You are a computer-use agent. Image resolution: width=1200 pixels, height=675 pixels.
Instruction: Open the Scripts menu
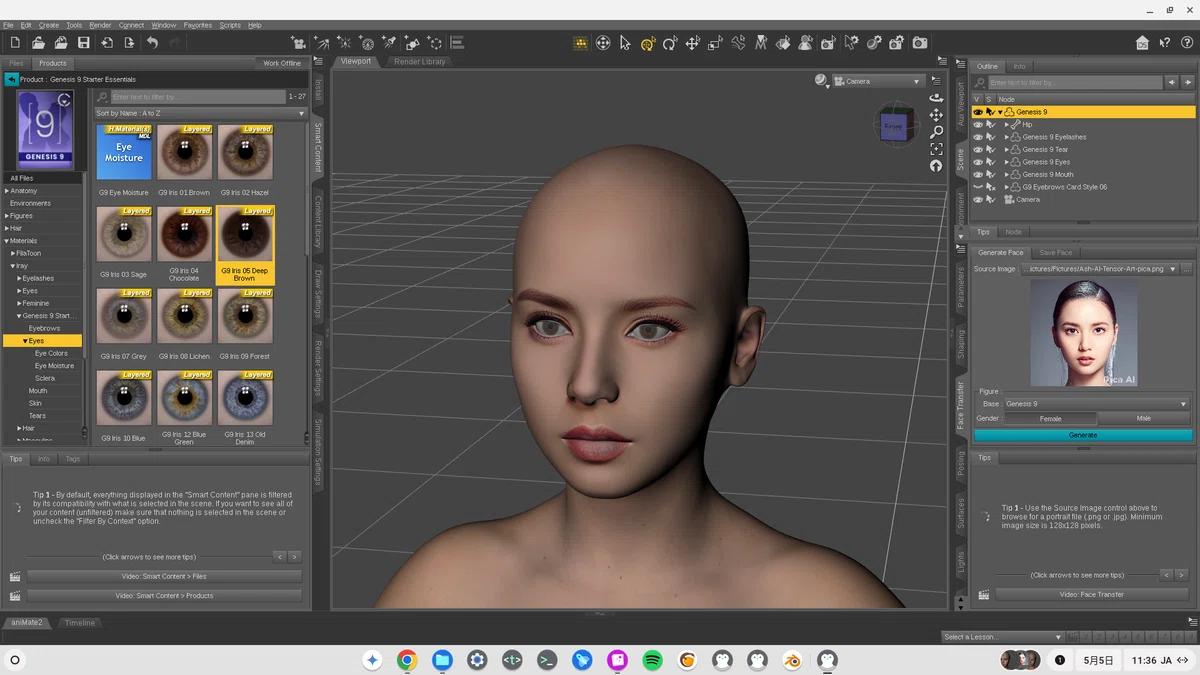(x=230, y=25)
